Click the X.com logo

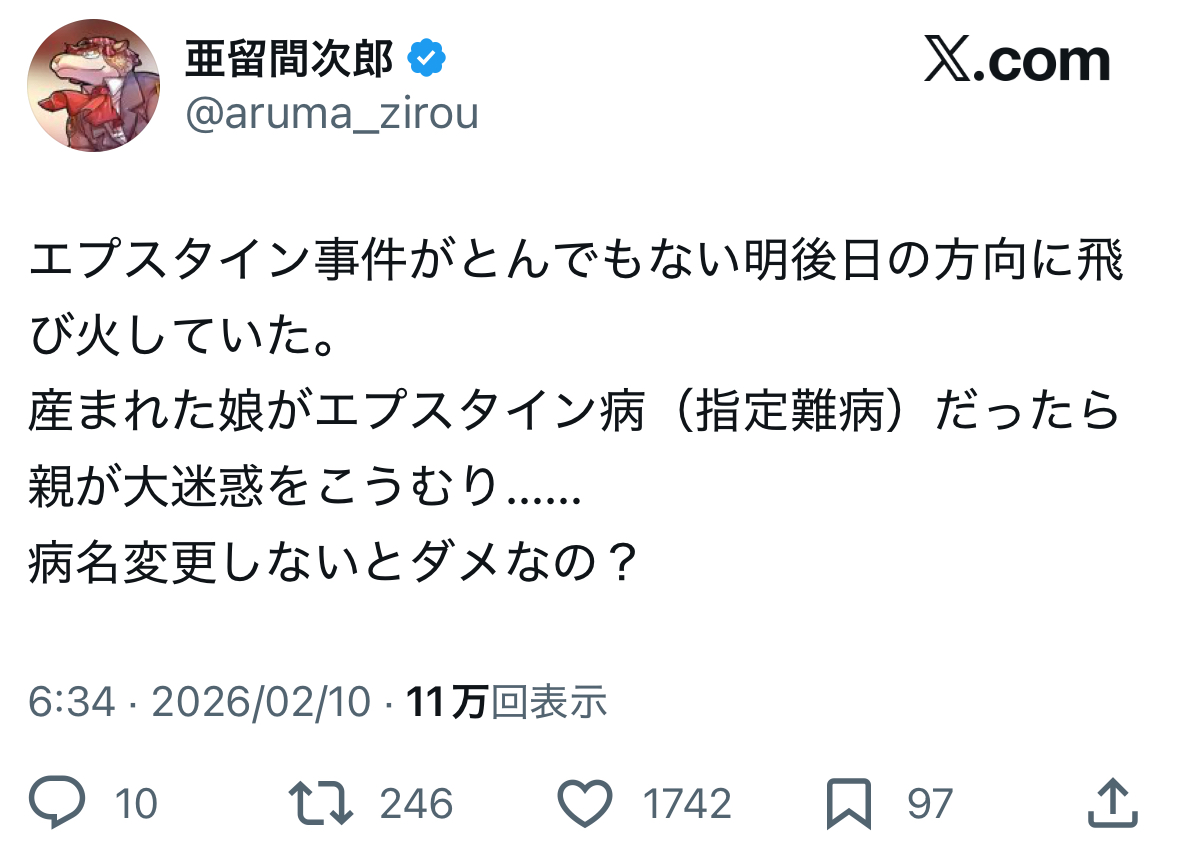1016,62
